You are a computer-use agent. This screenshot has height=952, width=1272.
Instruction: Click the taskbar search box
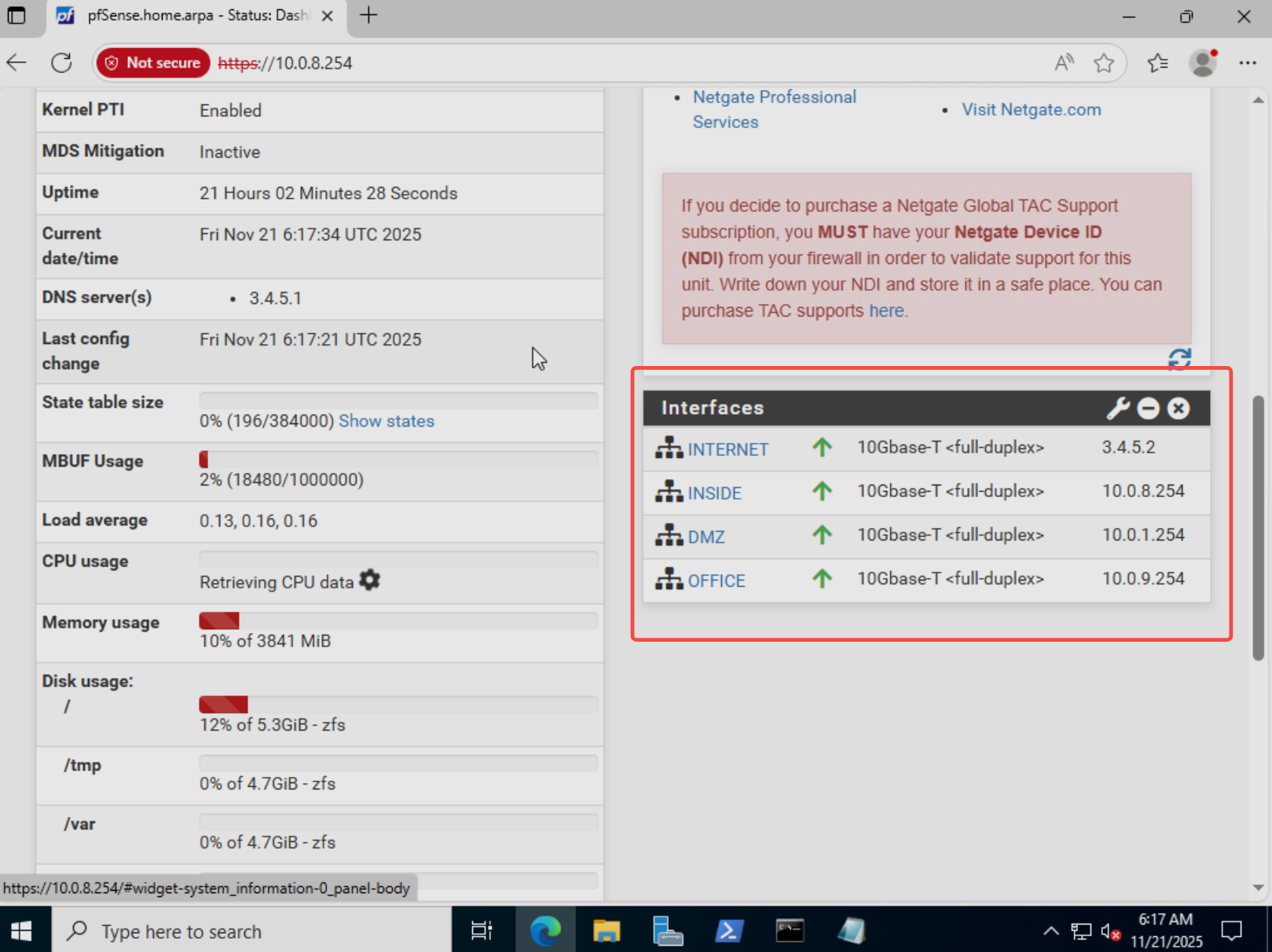(251, 932)
